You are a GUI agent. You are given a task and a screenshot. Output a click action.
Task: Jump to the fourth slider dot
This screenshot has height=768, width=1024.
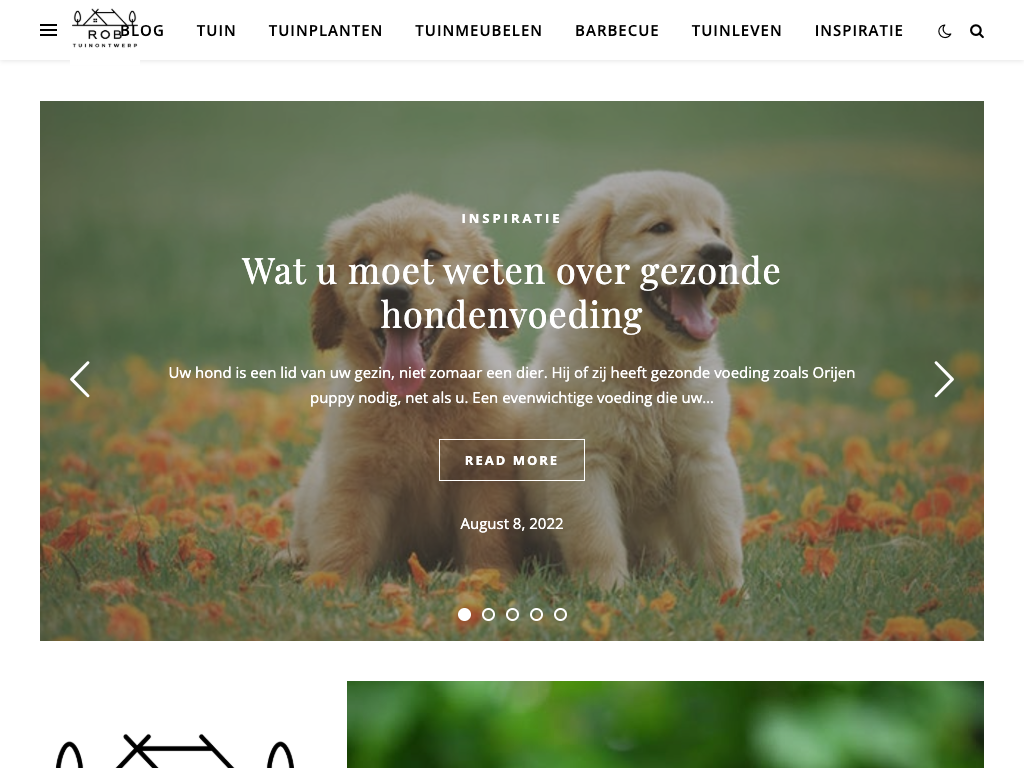536,615
